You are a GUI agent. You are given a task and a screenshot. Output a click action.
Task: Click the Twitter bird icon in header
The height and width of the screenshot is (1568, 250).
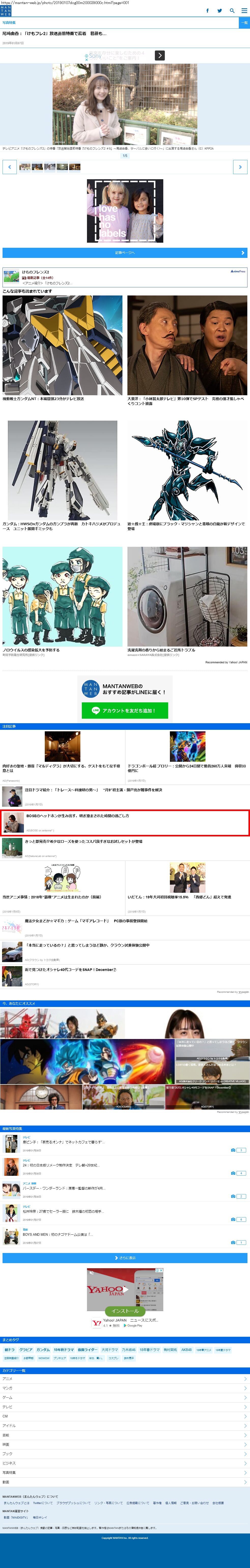tap(219, 10)
